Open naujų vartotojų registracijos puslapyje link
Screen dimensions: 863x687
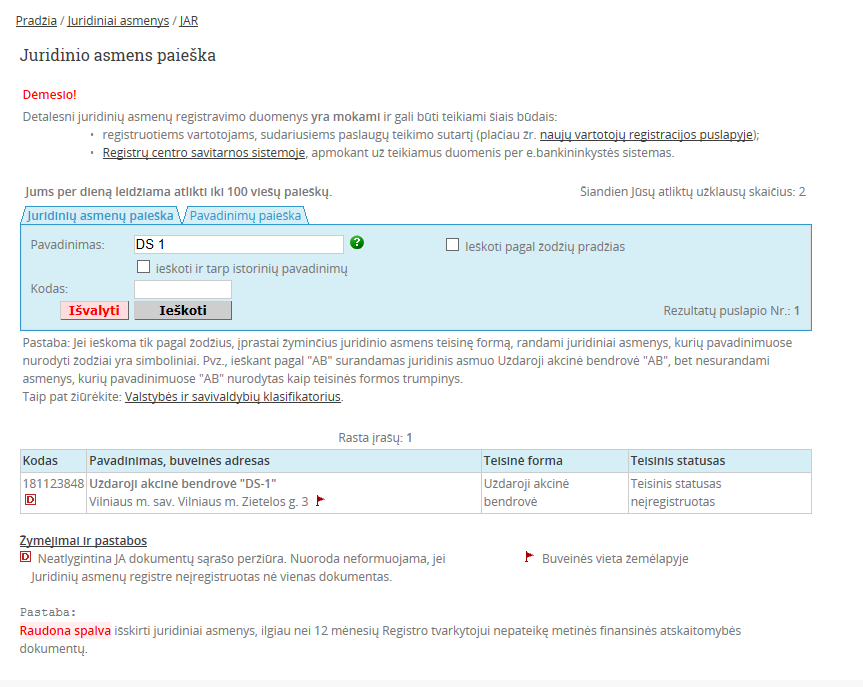pyautogui.click(x=646, y=135)
